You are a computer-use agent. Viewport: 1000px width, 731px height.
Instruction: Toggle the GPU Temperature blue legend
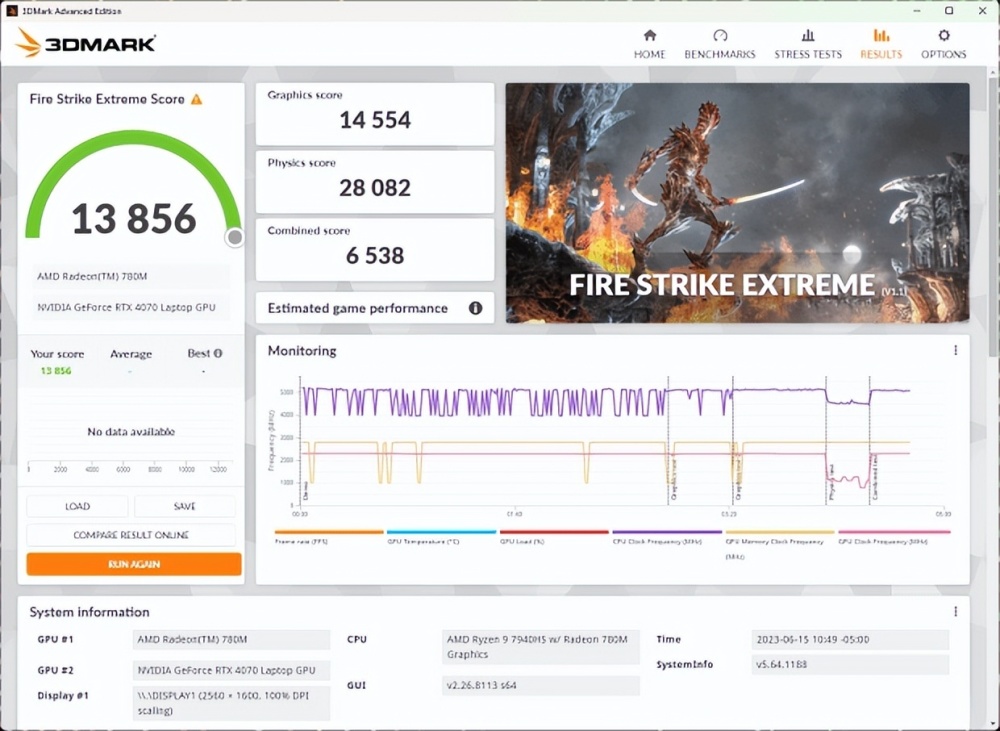(x=441, y=536)
